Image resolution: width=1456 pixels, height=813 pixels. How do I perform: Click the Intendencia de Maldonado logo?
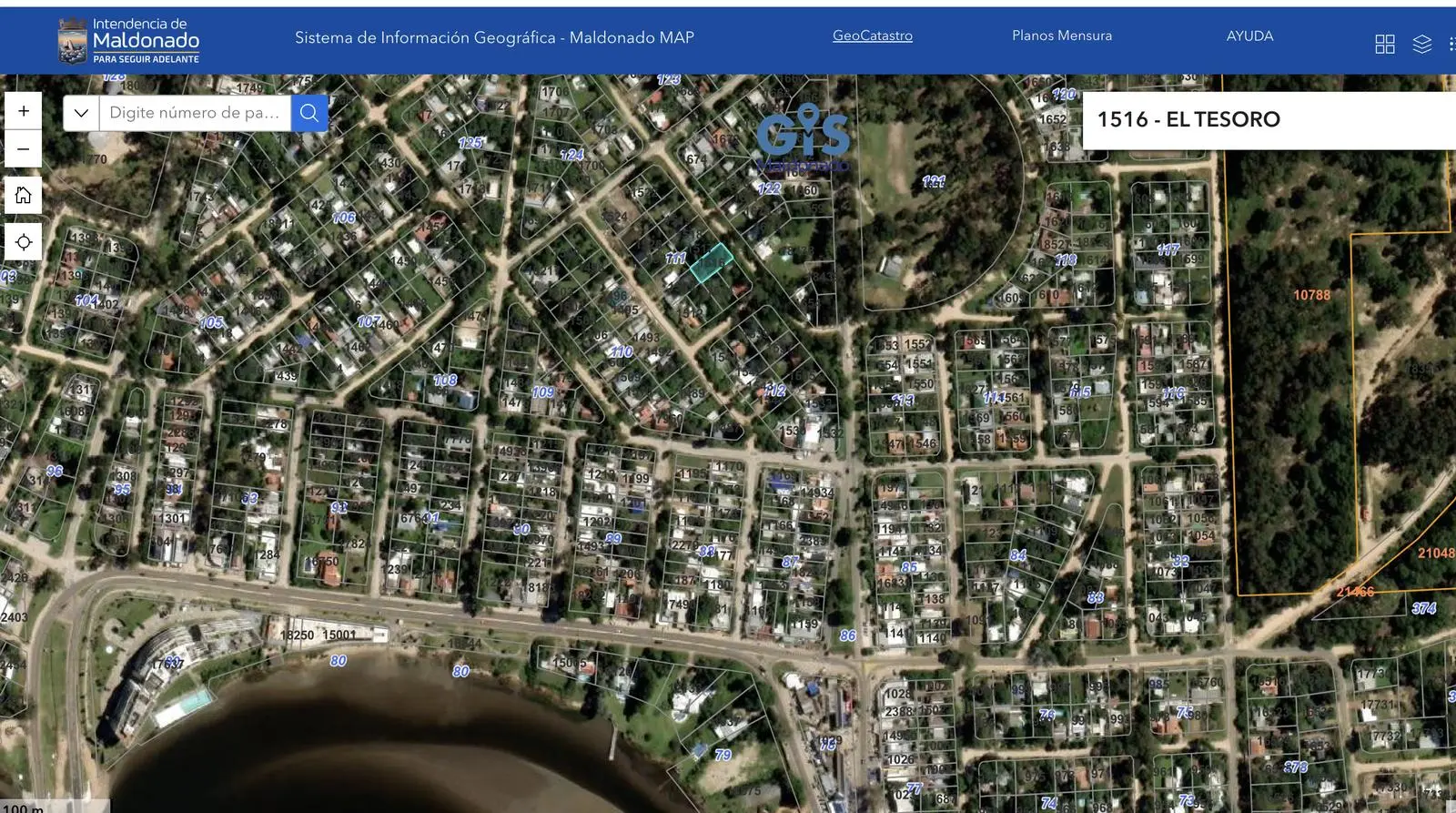click(x=128, y=41)
